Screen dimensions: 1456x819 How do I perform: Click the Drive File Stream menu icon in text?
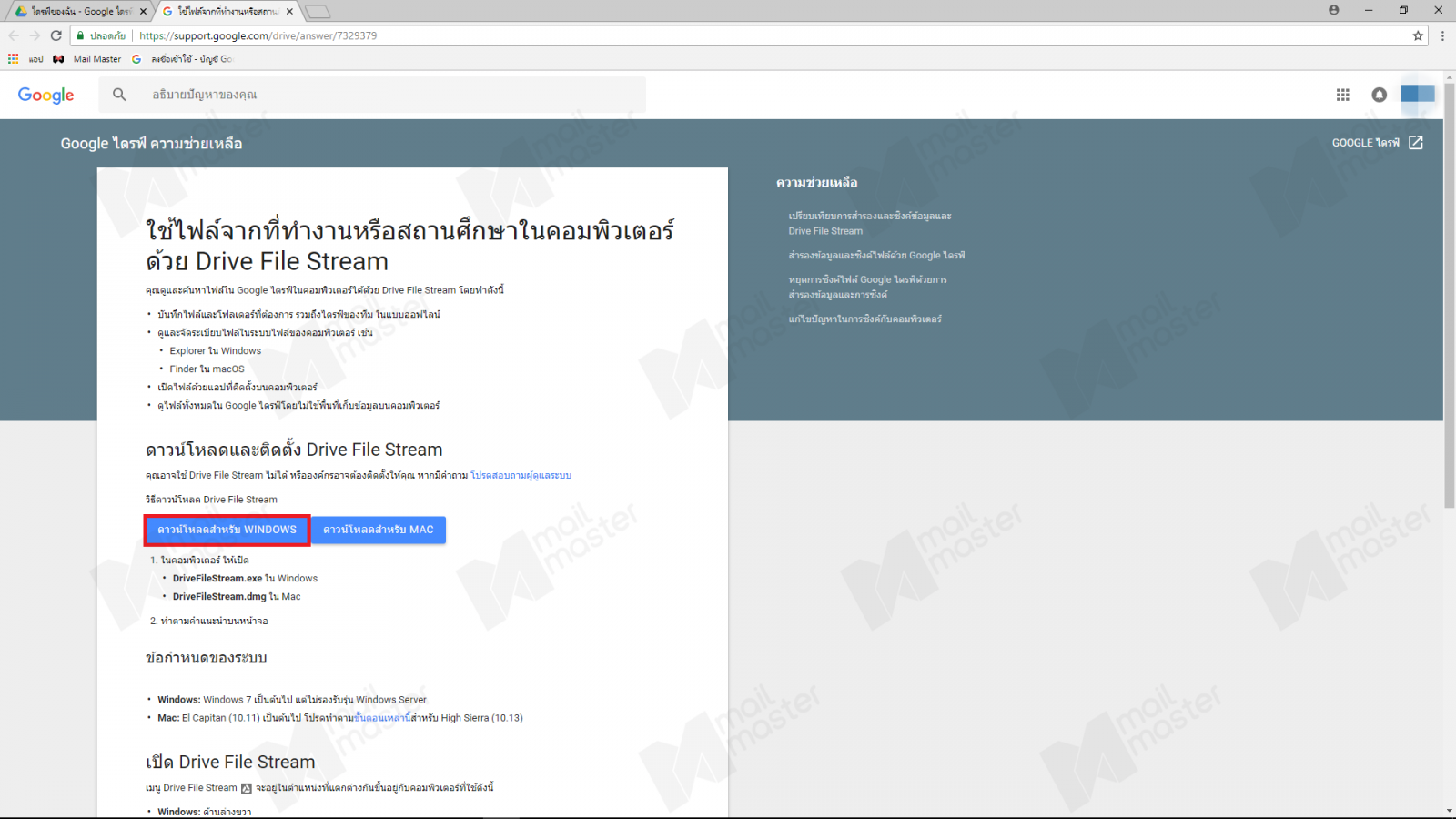click(x=246, y=788)
